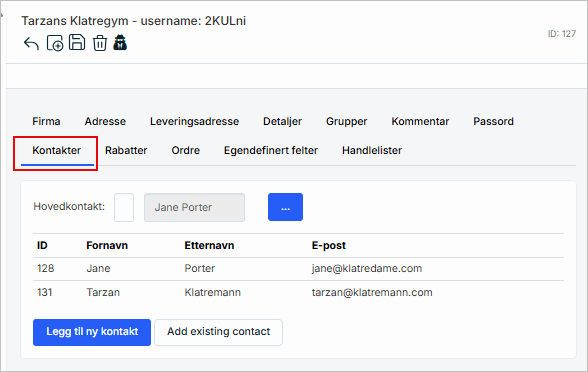
Task: Click the small Hovedkontakt ID box
Action: [124, 207]
